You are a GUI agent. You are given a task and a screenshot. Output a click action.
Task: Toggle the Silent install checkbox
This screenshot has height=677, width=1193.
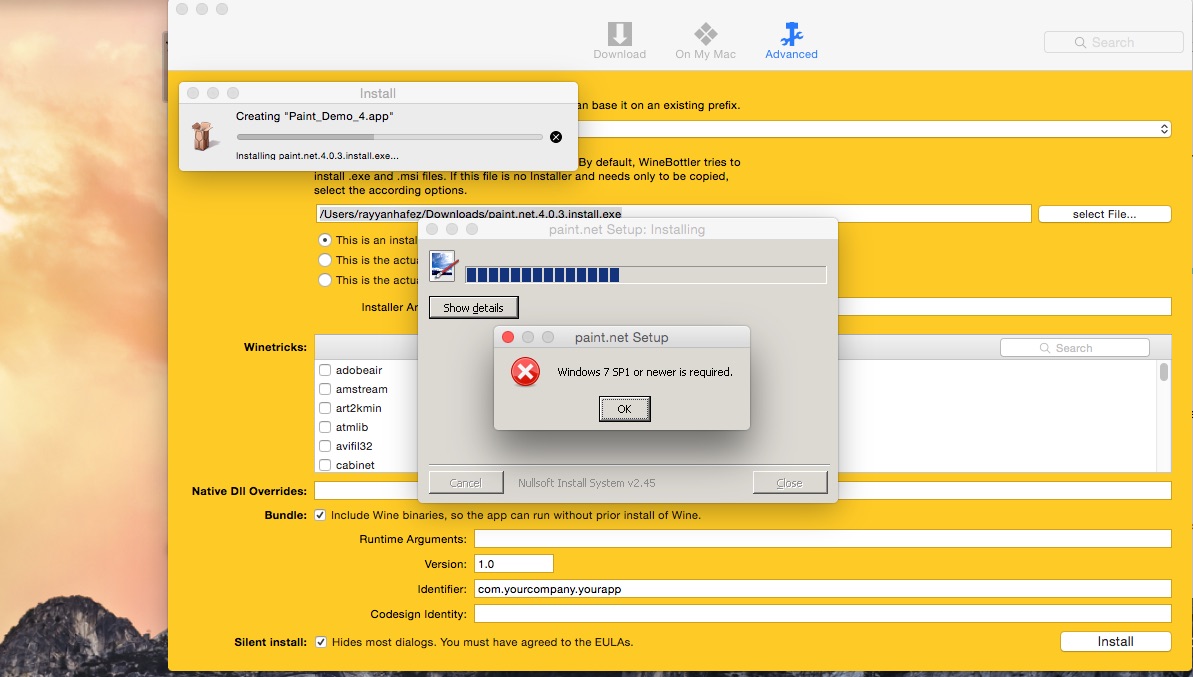click(321, 642)
